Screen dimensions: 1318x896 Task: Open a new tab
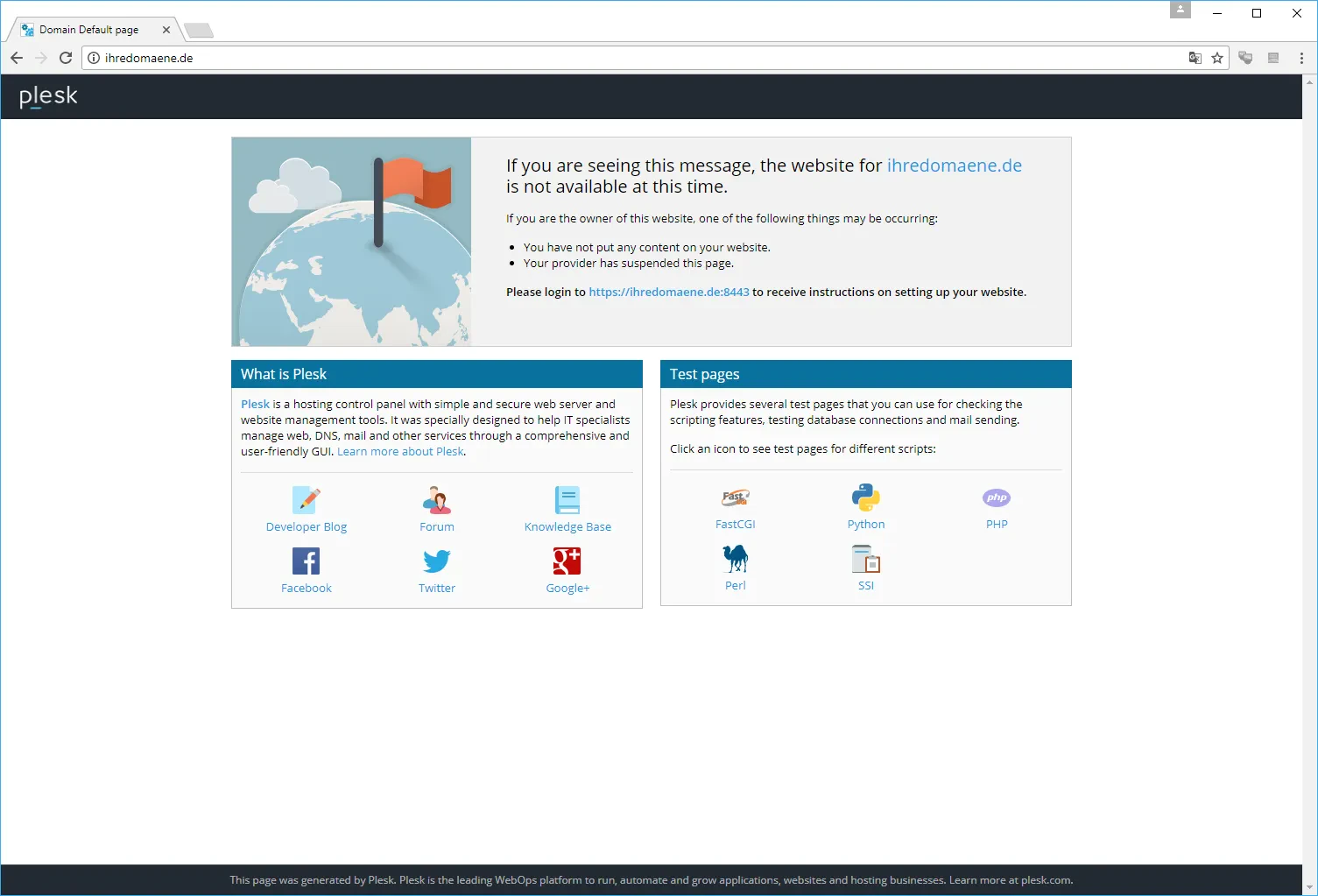coord(200,31)
